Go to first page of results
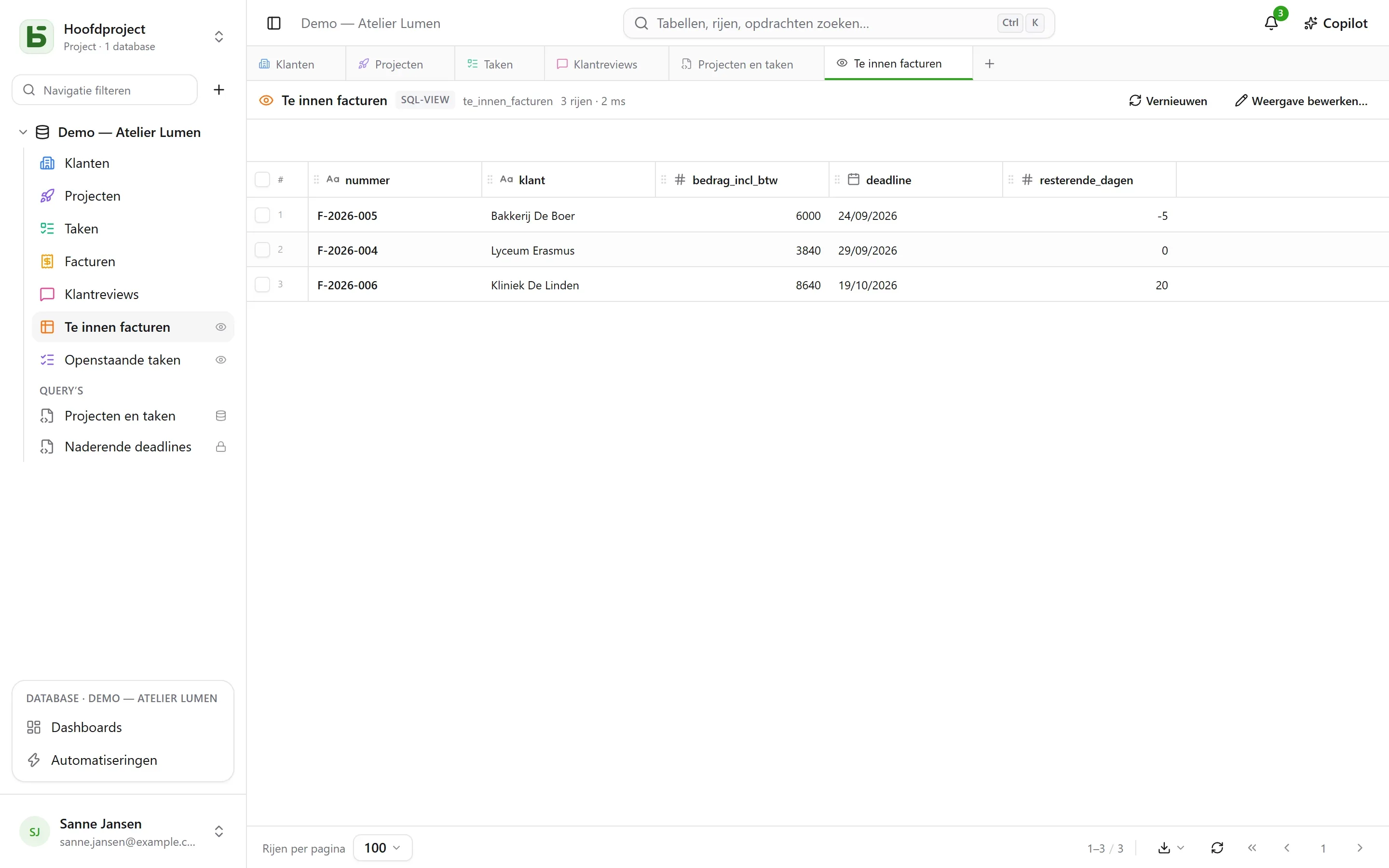The width and height of the screenshot is (1389, 868). coord(1252,847)
